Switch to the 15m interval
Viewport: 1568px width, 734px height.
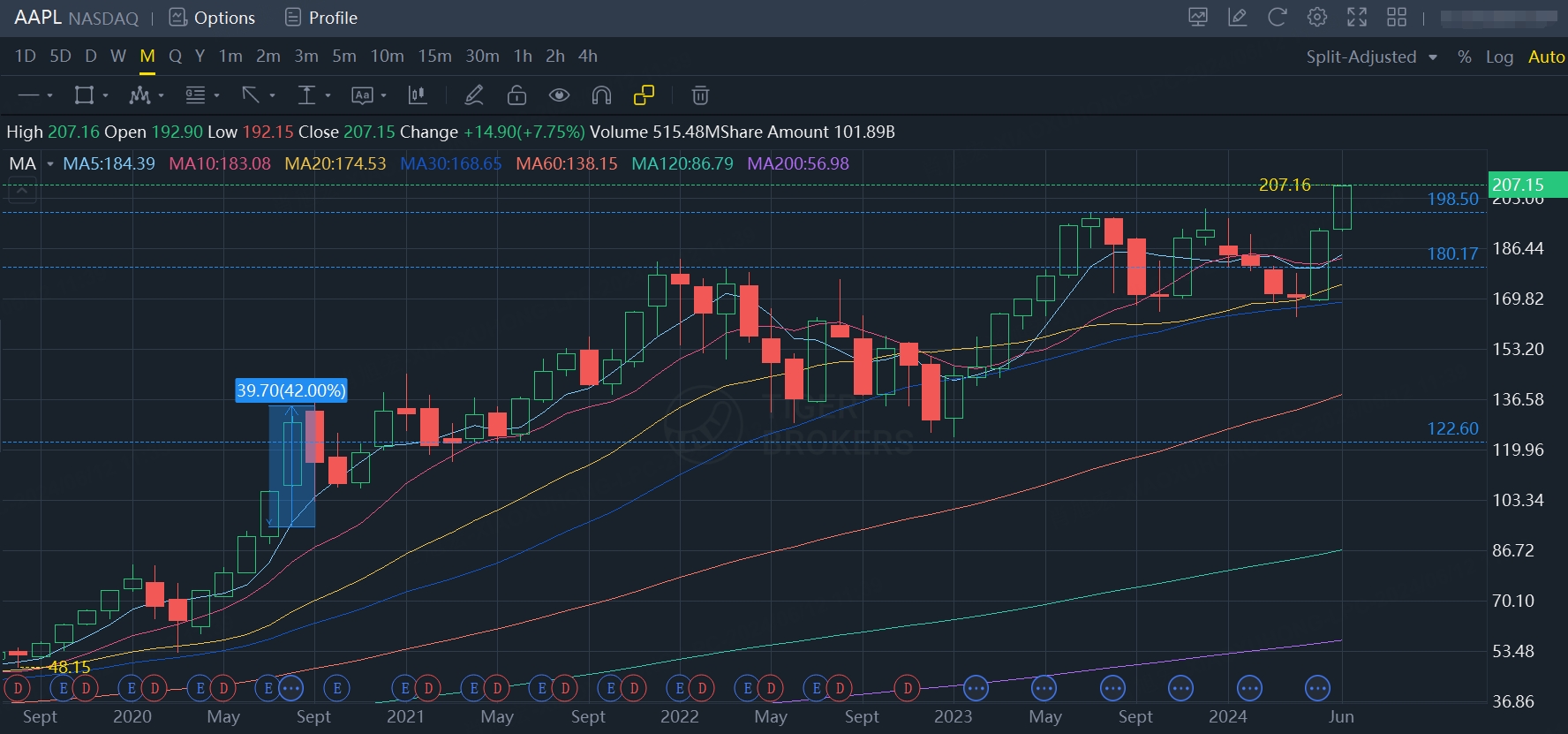tap(434, 56)
